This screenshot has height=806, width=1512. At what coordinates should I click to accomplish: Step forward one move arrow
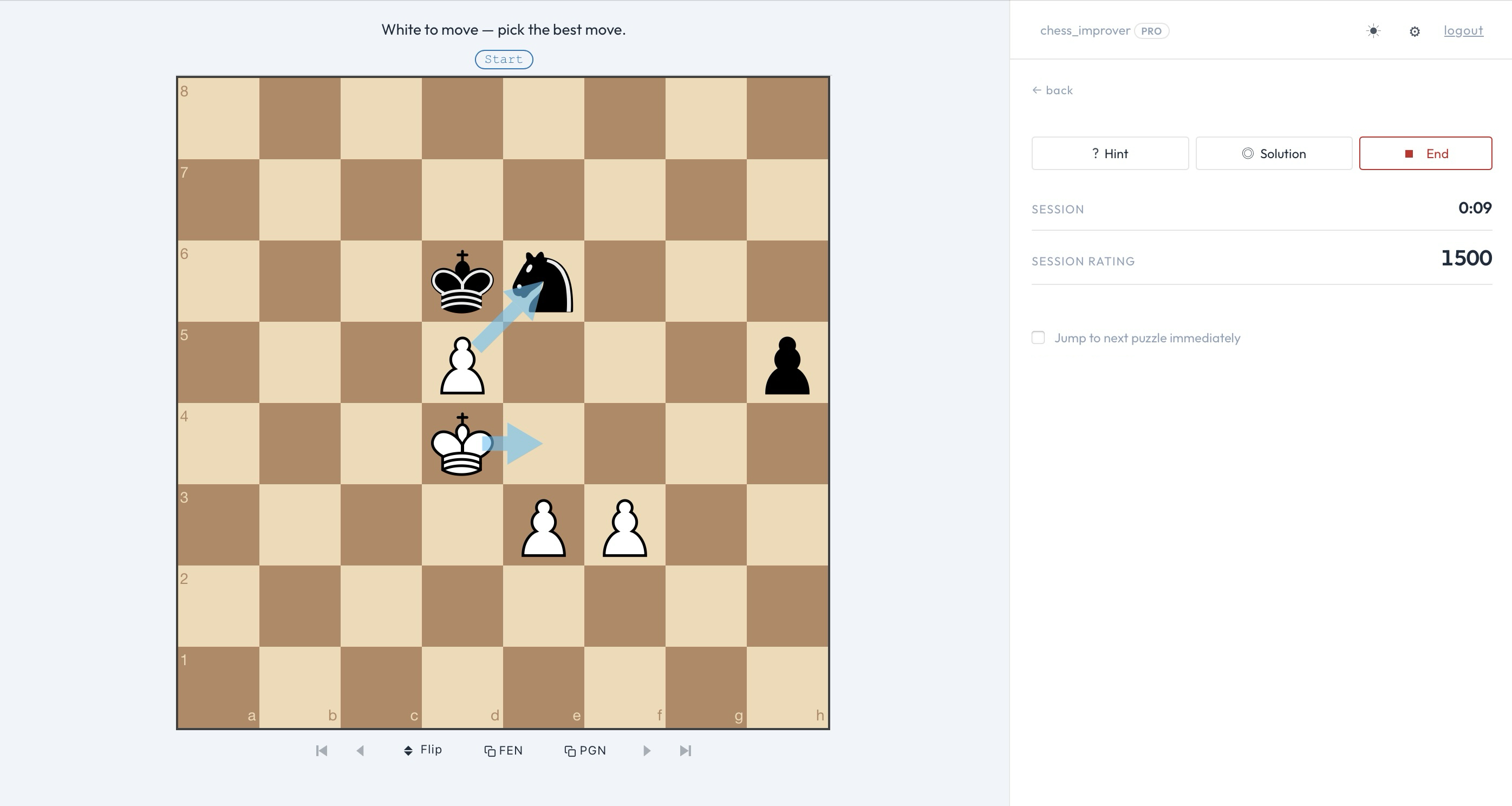pos(646,751)
